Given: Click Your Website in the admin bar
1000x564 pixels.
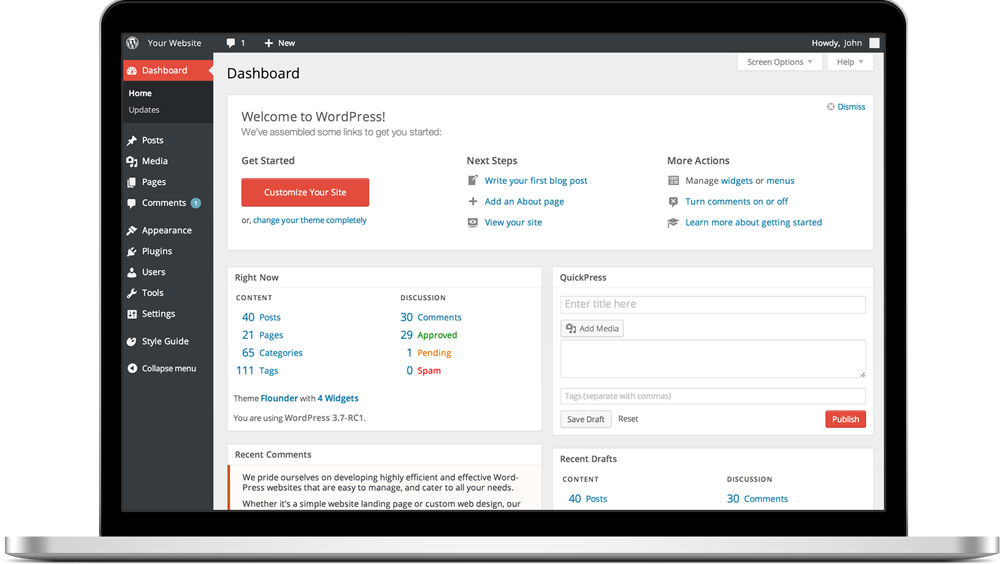Looking at the screenshot, I should tap(174, 43).
